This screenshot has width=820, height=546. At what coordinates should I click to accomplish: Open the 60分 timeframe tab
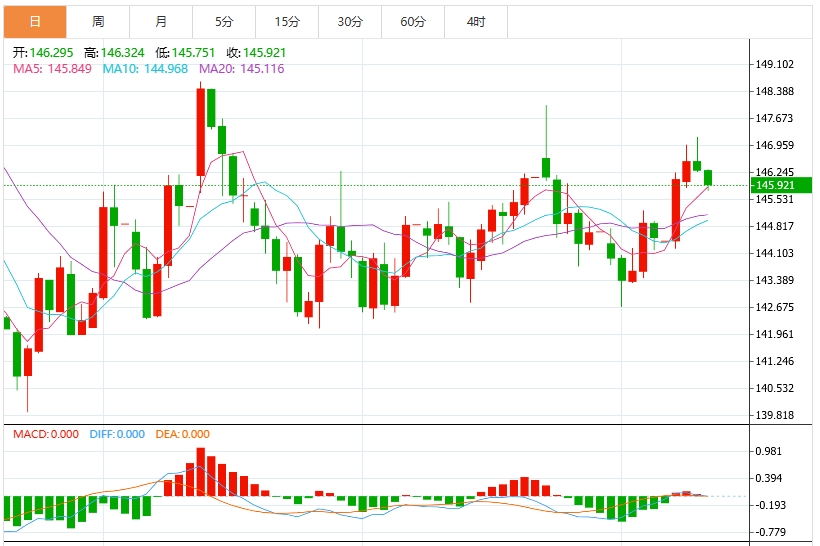(413, 22)
